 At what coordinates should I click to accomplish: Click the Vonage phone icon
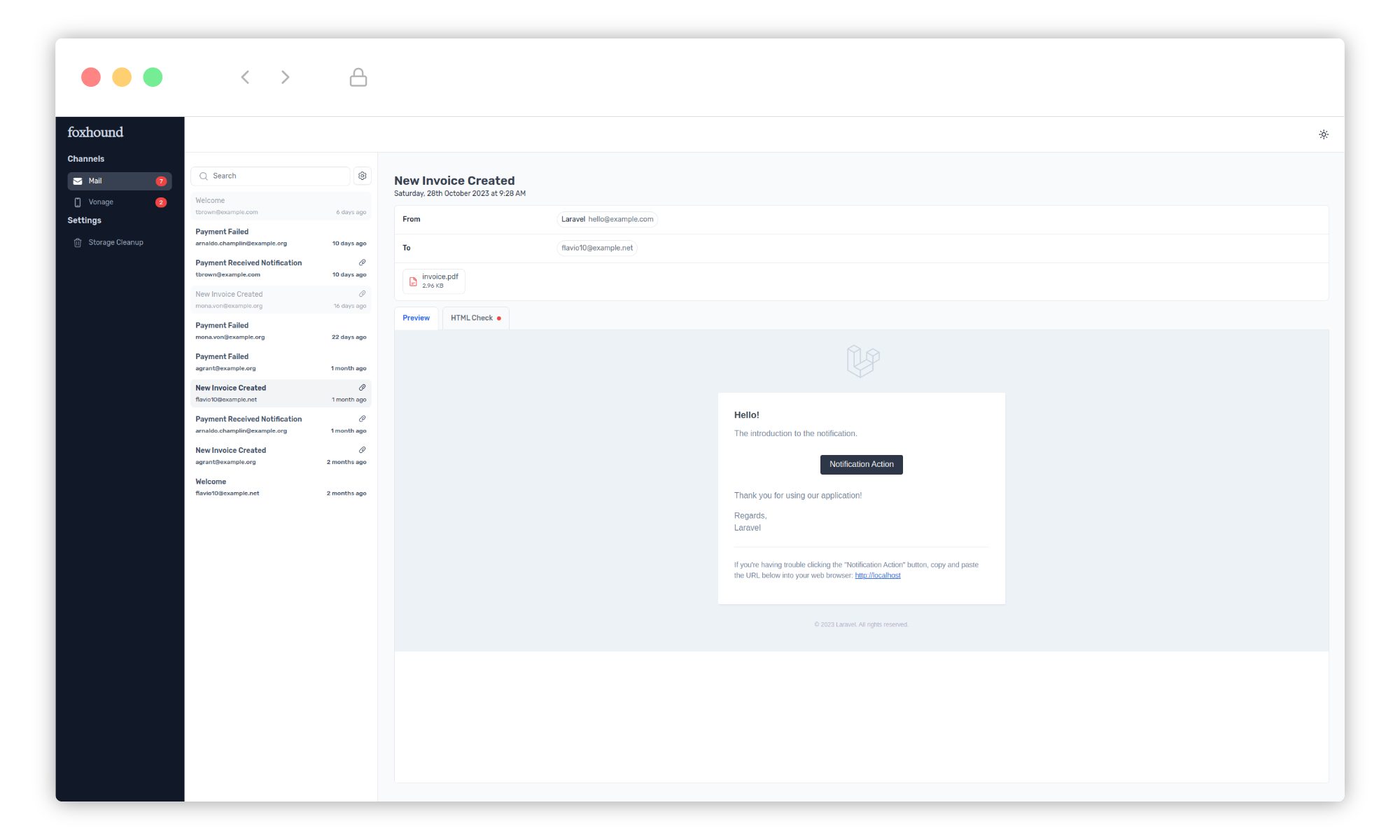coord(78,202)
